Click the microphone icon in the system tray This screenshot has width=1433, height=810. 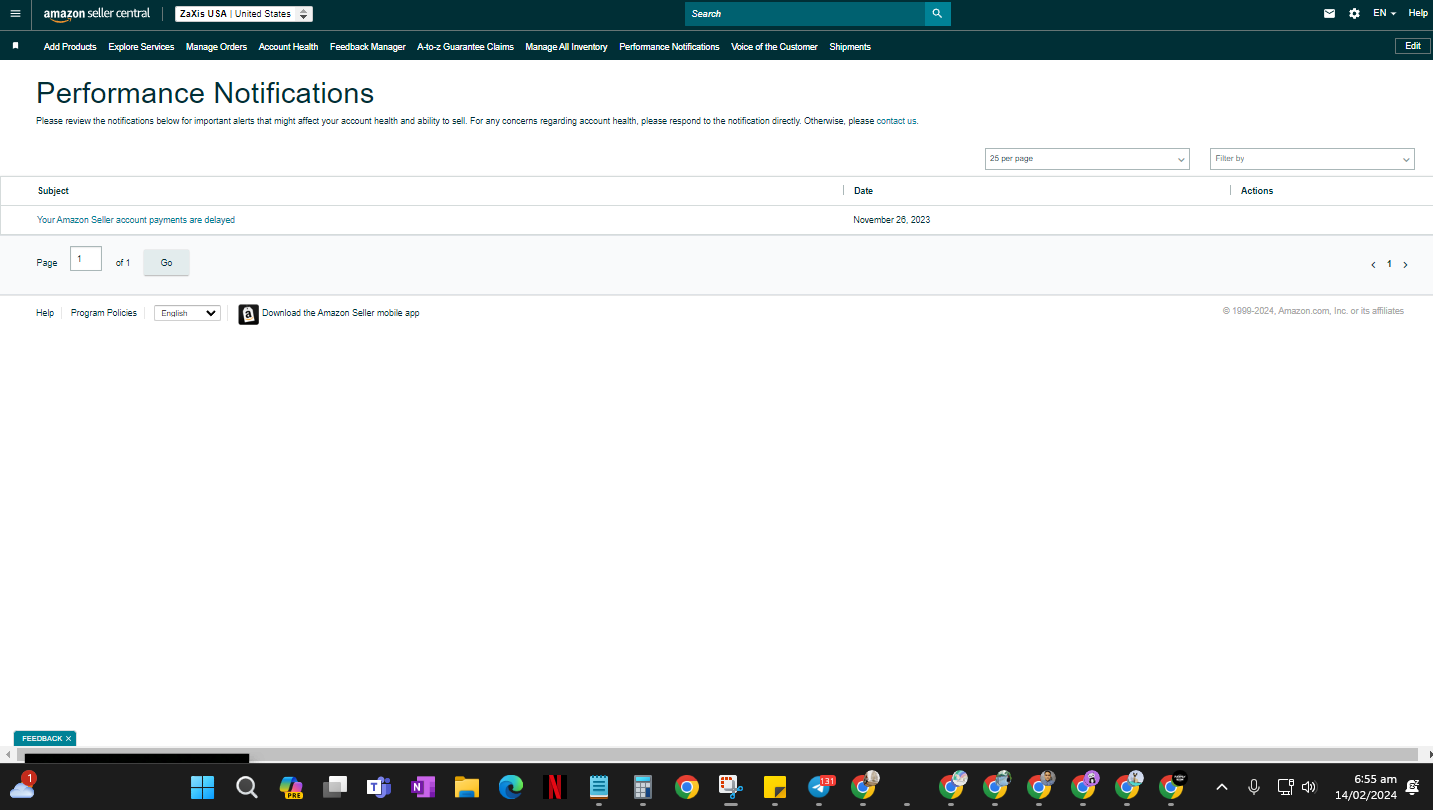click(1254, 787)
